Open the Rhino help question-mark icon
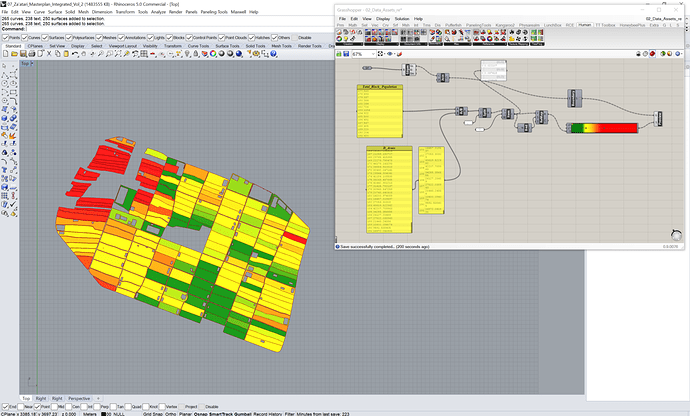 [273, 54]
